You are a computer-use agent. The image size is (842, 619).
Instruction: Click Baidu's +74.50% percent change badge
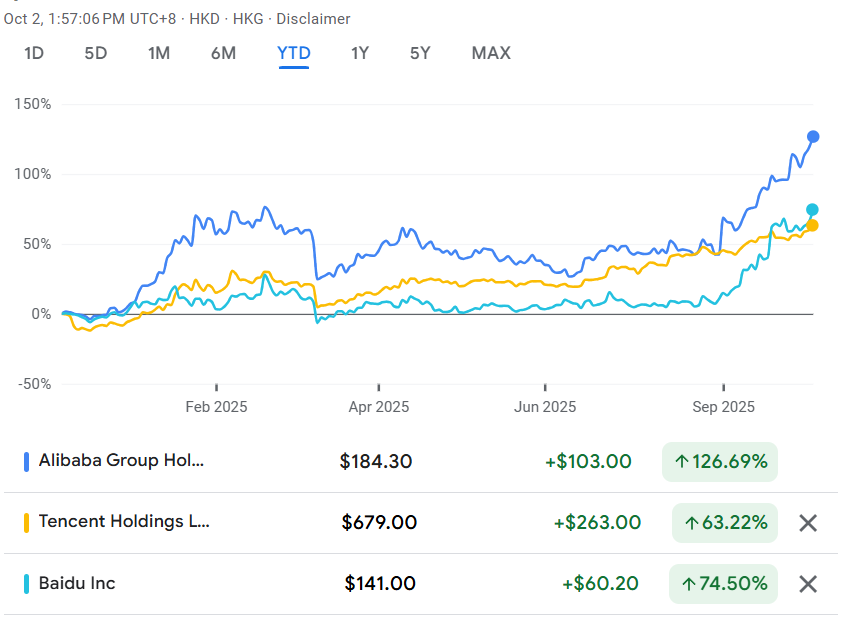pyautogui.click(x=725, y=584)
